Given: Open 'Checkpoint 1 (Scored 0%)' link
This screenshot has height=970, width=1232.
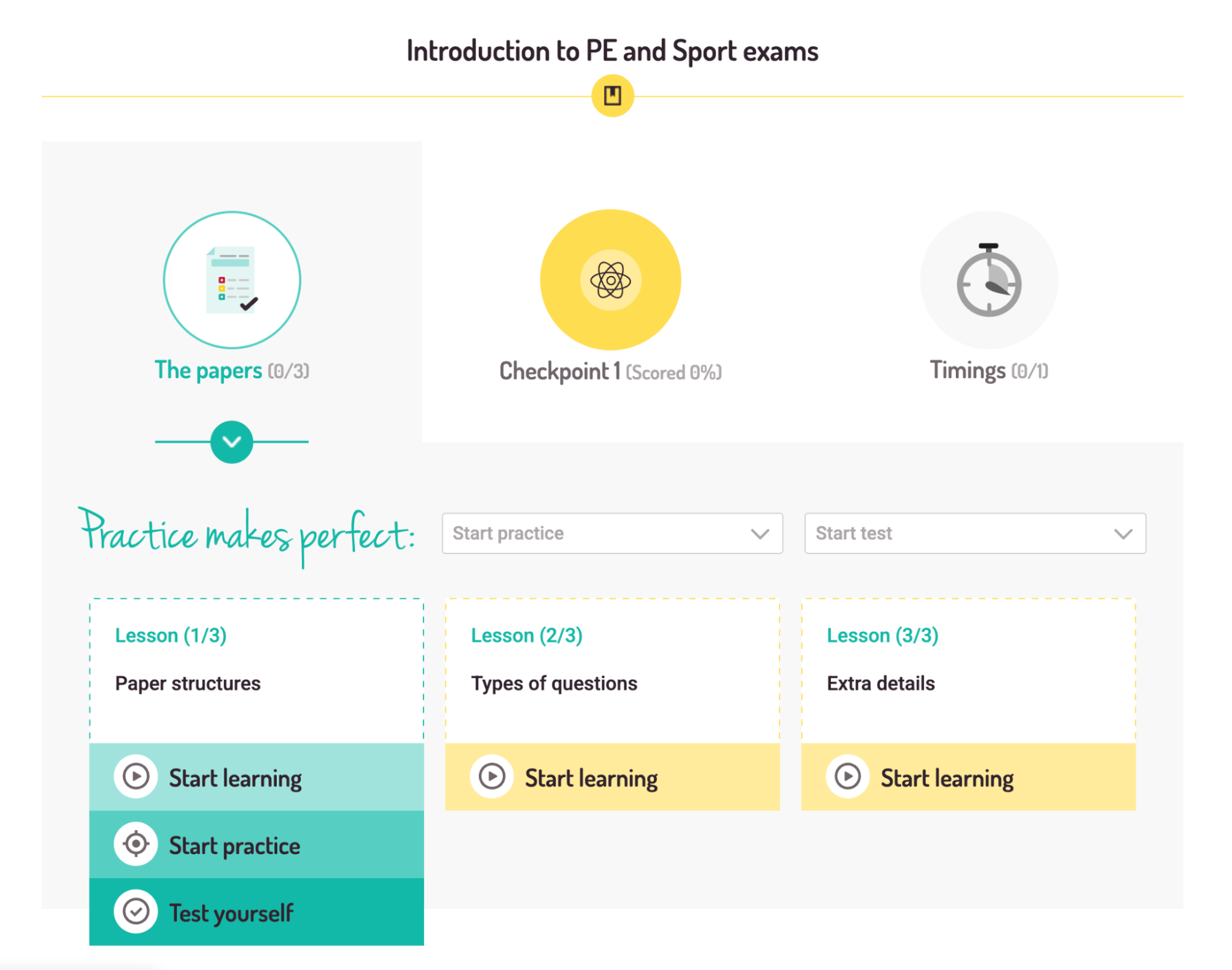Looking at the screenshot, I should (x=610, y=371).
